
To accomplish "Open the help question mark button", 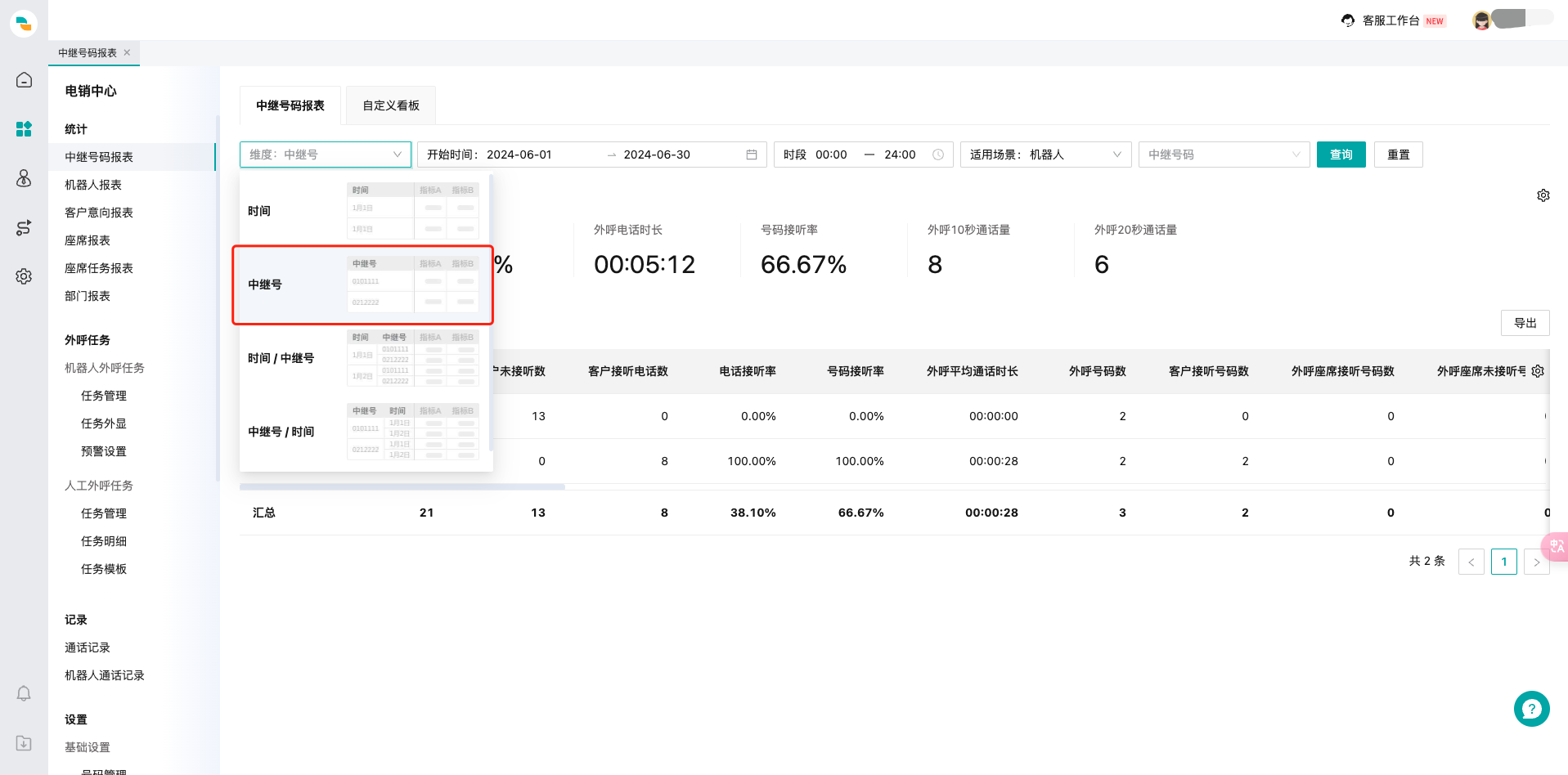I will [x=1532, y=709].
